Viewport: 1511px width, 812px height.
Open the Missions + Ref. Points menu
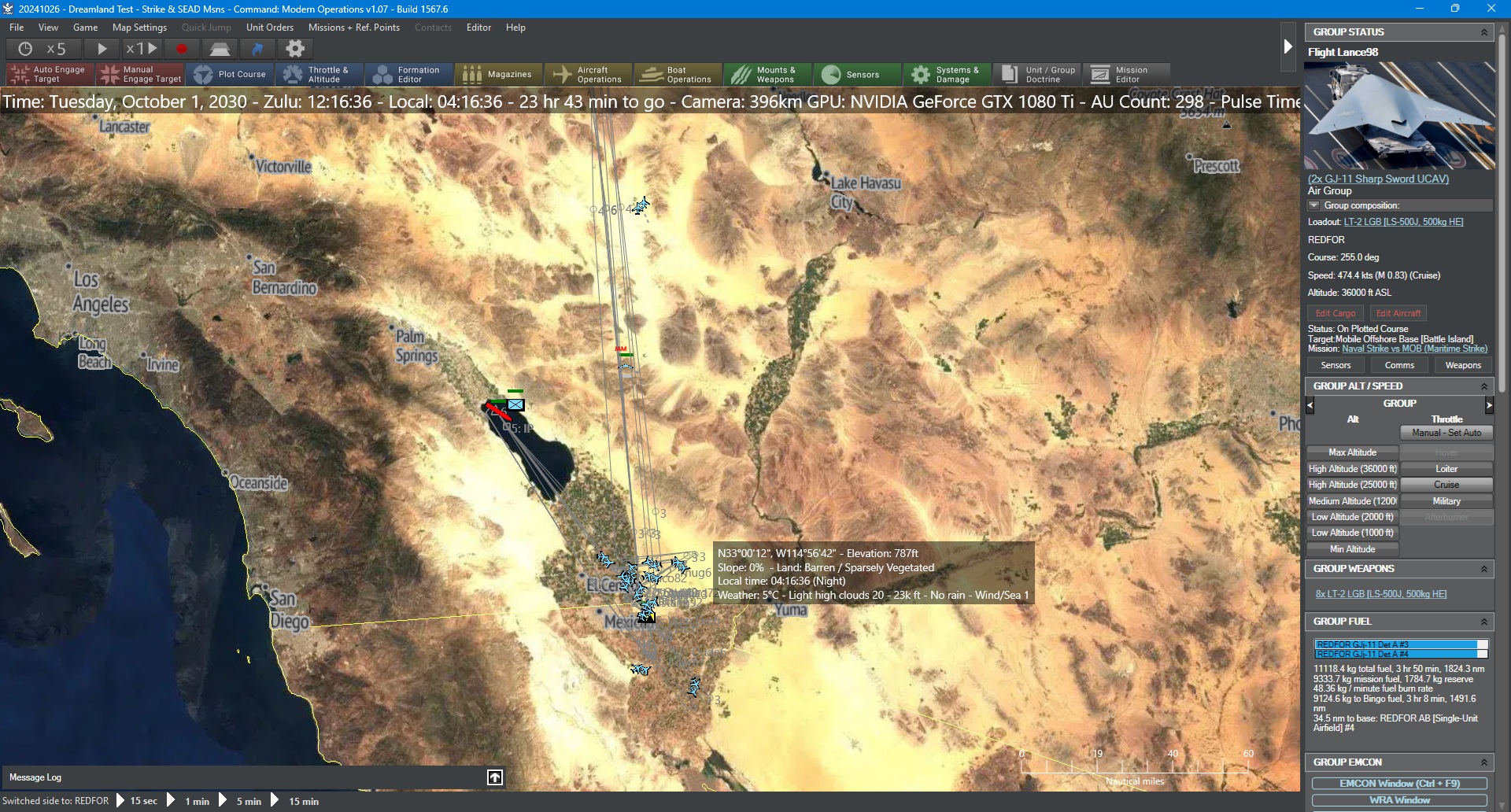tap(354, 28)
